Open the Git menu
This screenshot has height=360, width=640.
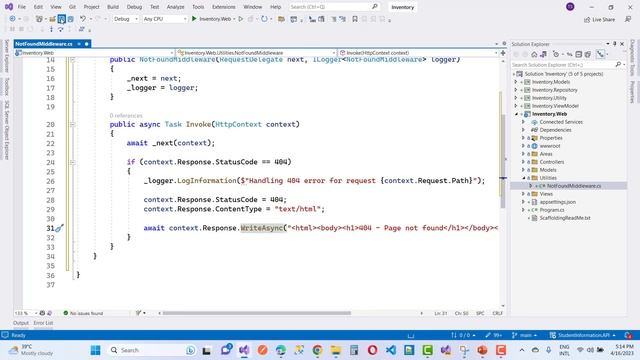click(x=72, y=7)
